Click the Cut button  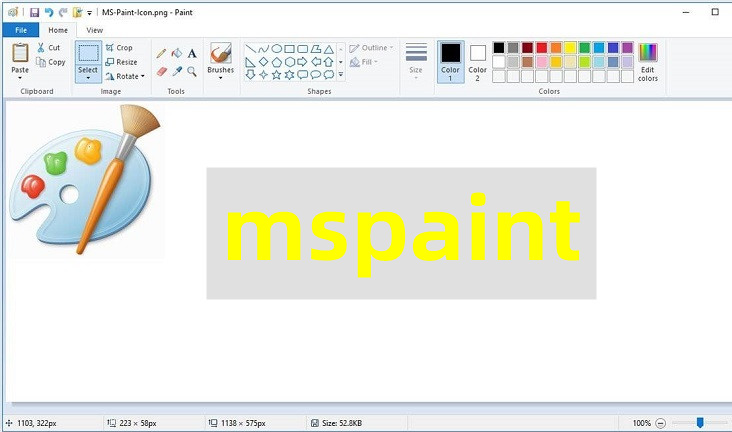click(48, 48)
